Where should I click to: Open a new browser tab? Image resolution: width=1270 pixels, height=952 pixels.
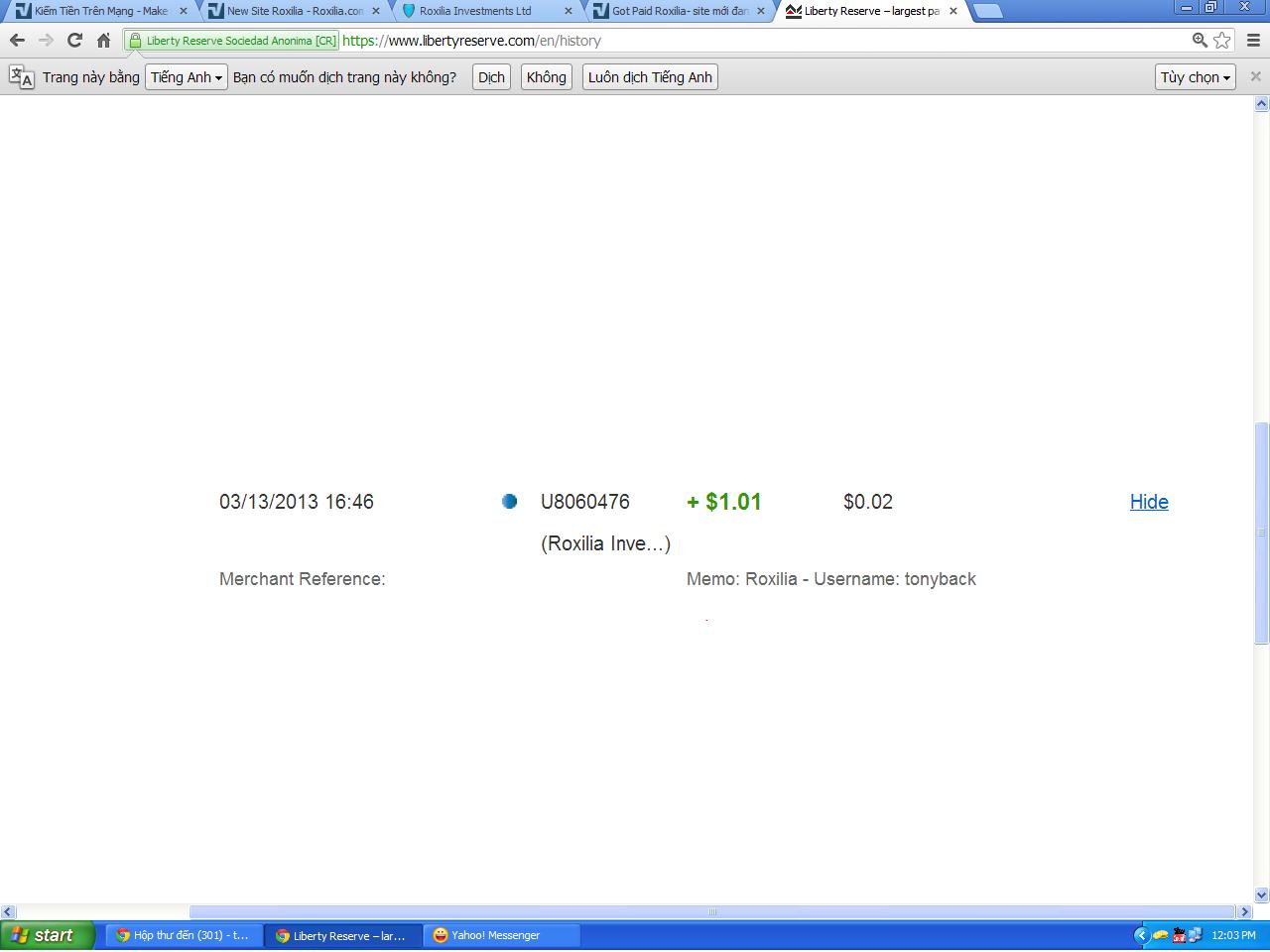pos(987,11)
